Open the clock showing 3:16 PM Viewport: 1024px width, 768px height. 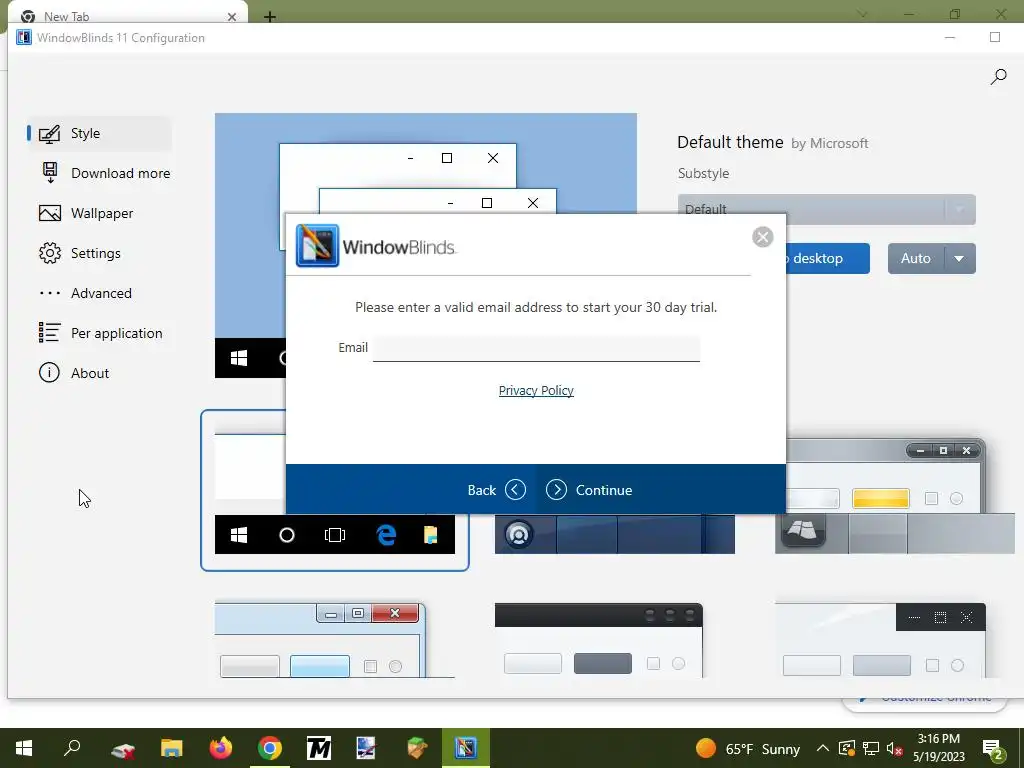tap(938, 748)
